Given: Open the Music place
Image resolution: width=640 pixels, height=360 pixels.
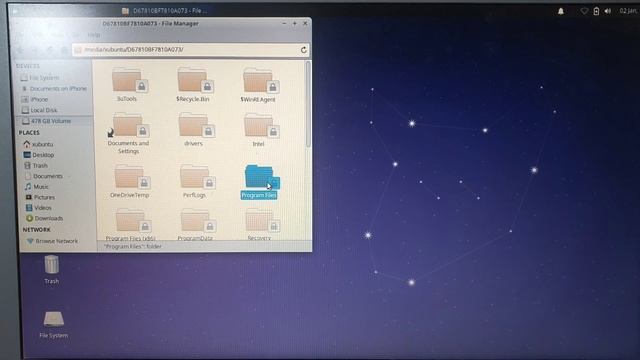Looking at the screenshot, I should [36, 187].
